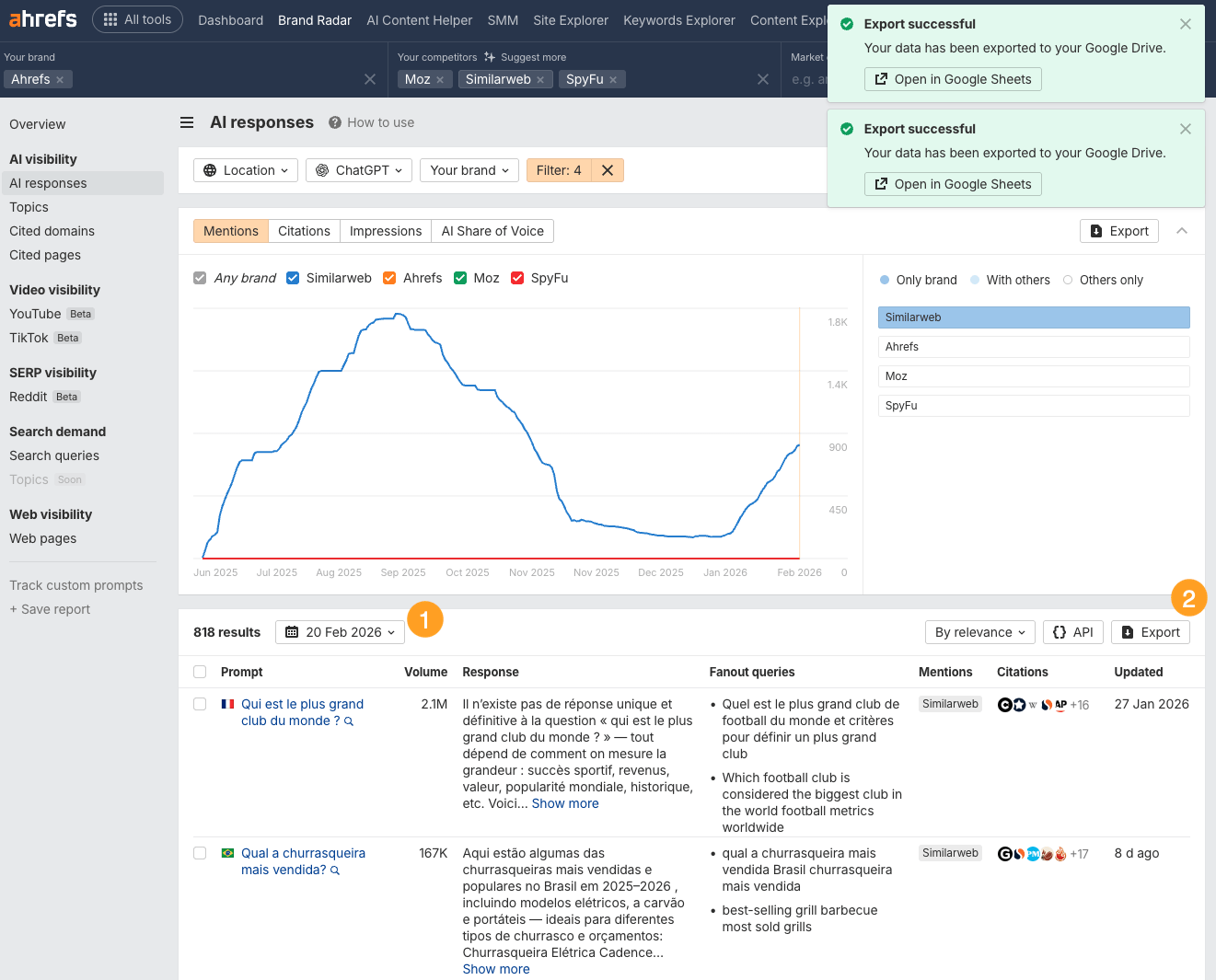The height and width of the screenshot is (980, 1216).
Task: Click the How to use help icon
Action: pyautogui.click(x=335, y=122)
